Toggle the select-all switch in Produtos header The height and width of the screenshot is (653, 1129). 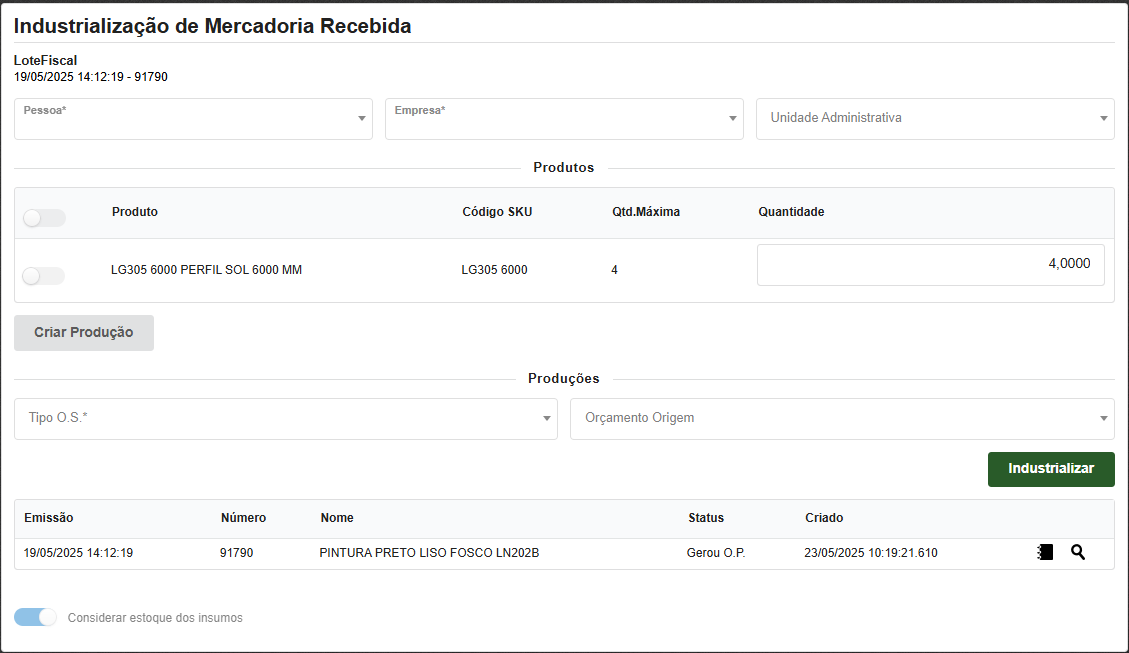pos(44,218)
